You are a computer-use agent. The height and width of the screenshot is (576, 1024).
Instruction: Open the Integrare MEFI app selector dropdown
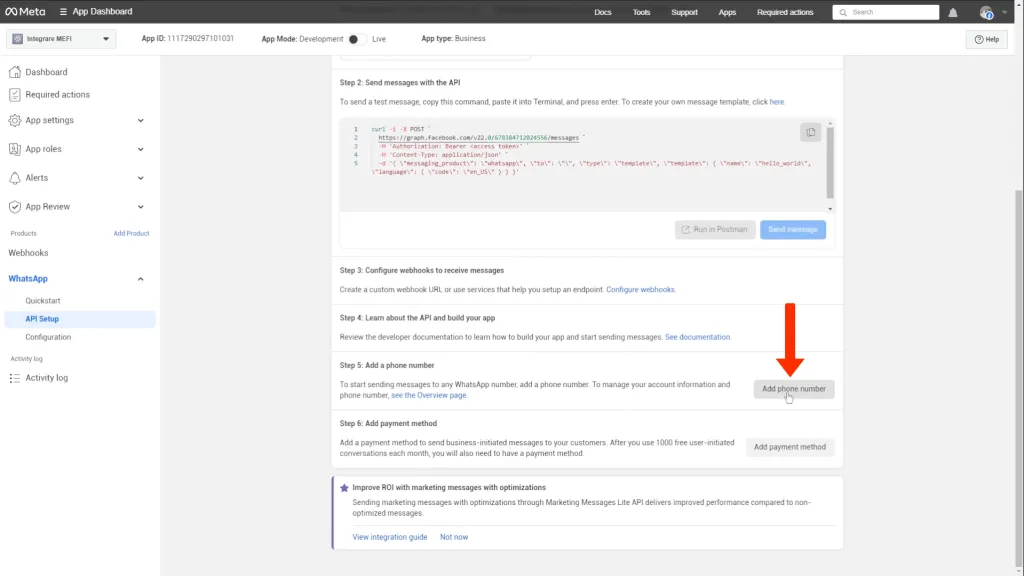pos(61,39)
